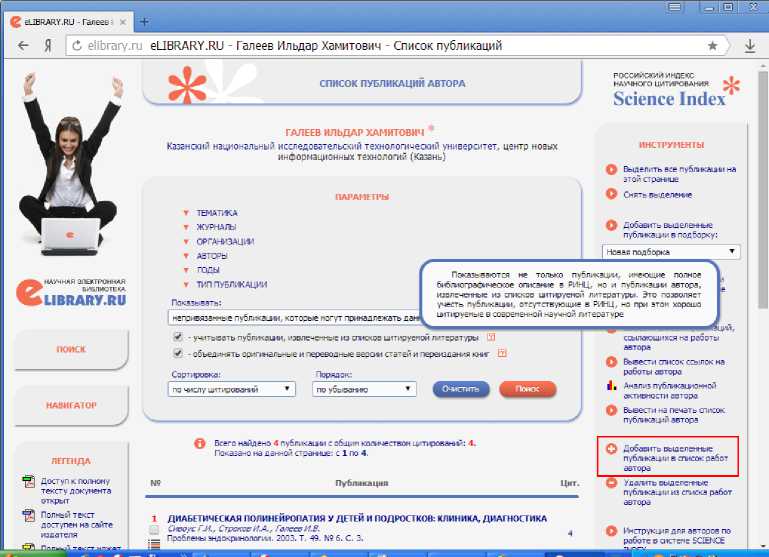Click the open full-text access legend icon

click(28, 482)
